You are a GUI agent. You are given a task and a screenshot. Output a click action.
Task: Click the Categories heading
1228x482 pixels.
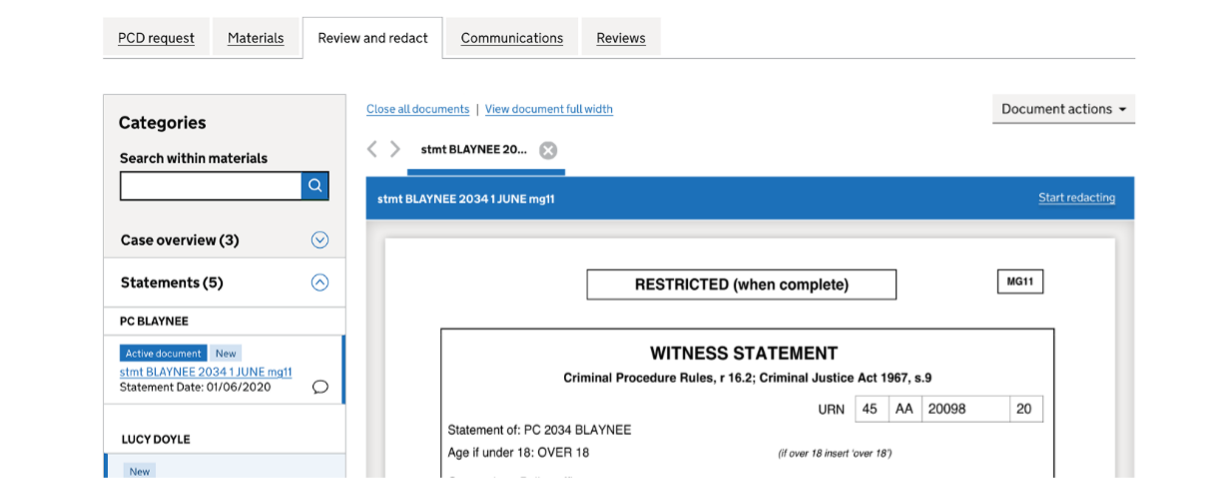point(162,123)
